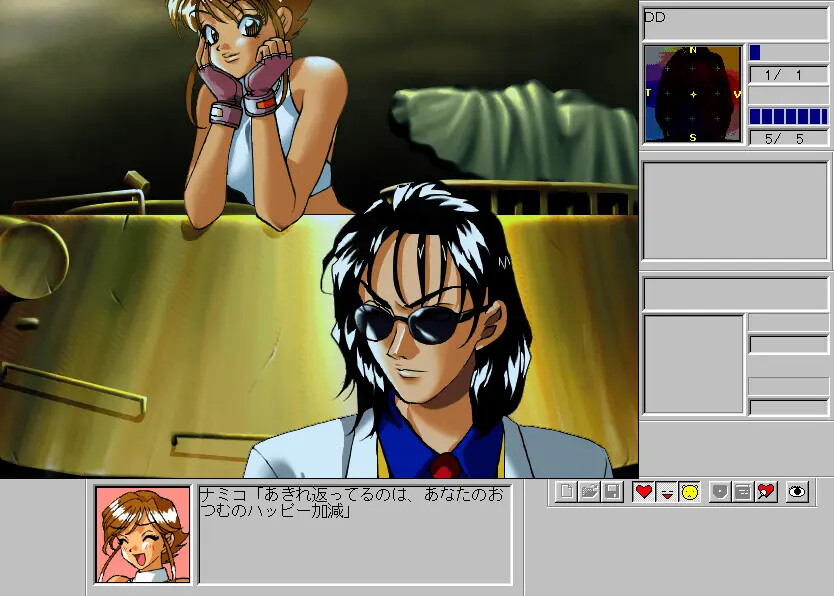Select the red mouth icon
The width and height of the screenshot is (834, 596).
pos(666,492)
